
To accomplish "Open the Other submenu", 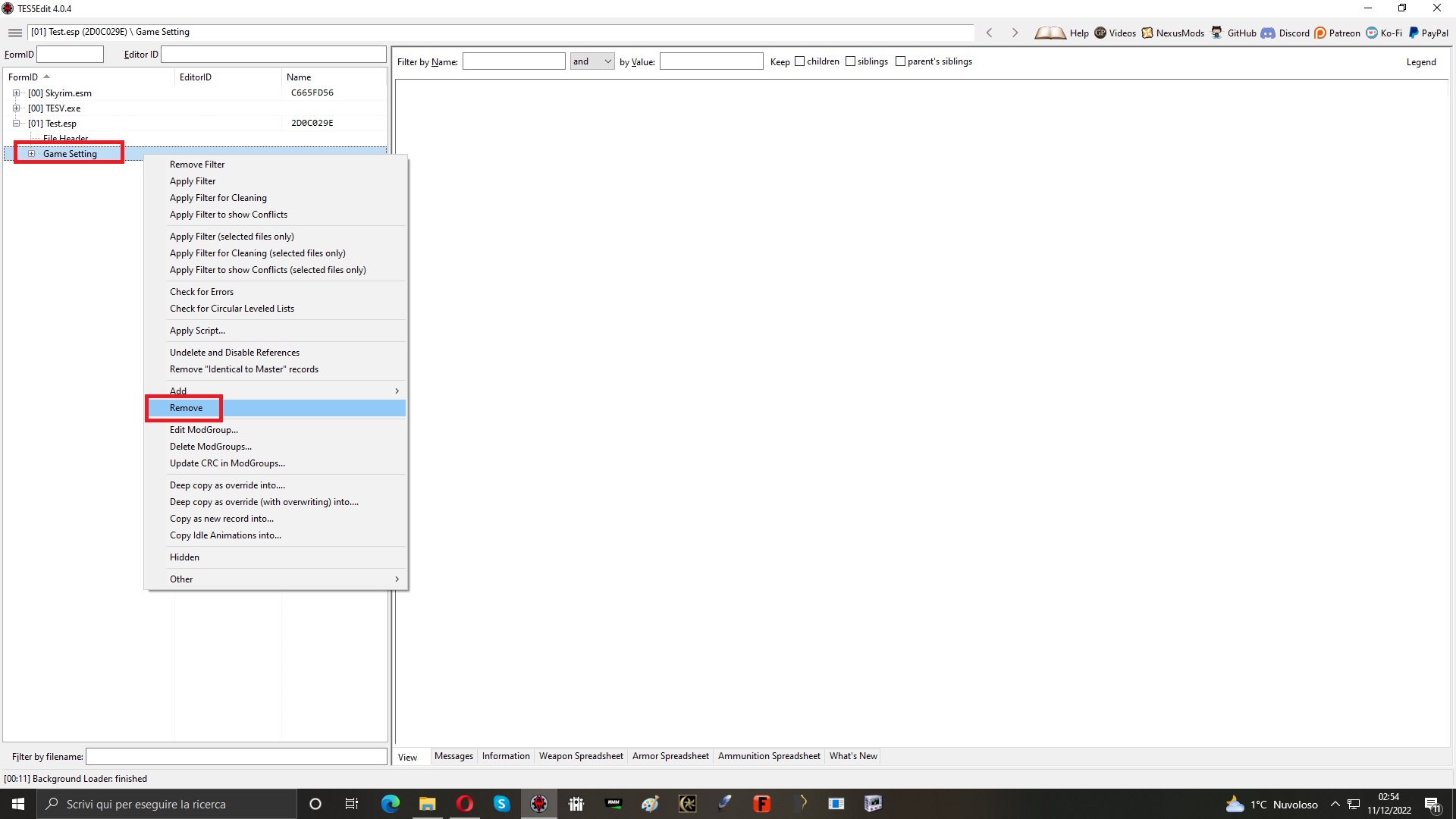I will 276,579.
